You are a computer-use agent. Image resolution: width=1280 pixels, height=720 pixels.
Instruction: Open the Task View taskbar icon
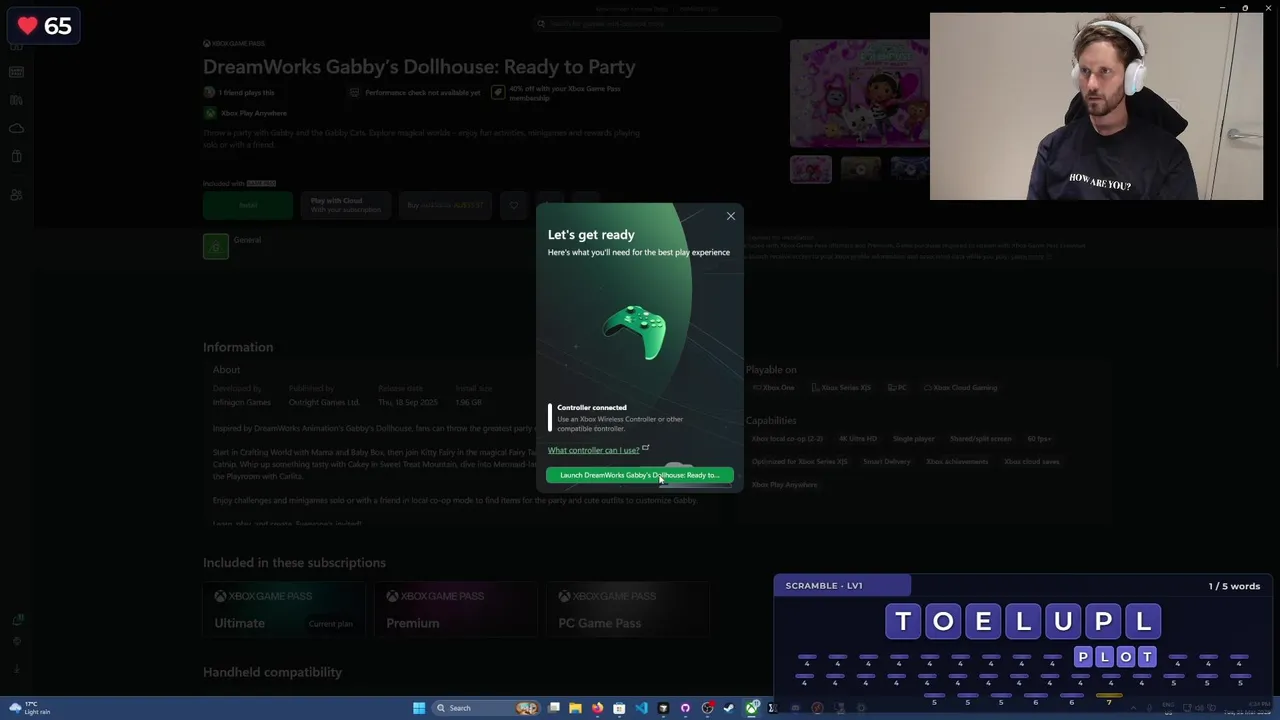click(553, 708)
